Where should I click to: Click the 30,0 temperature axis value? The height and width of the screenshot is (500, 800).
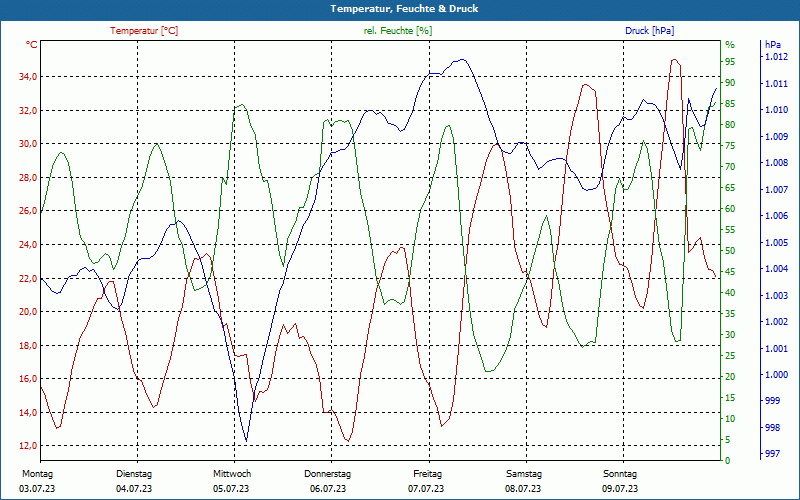28,144
